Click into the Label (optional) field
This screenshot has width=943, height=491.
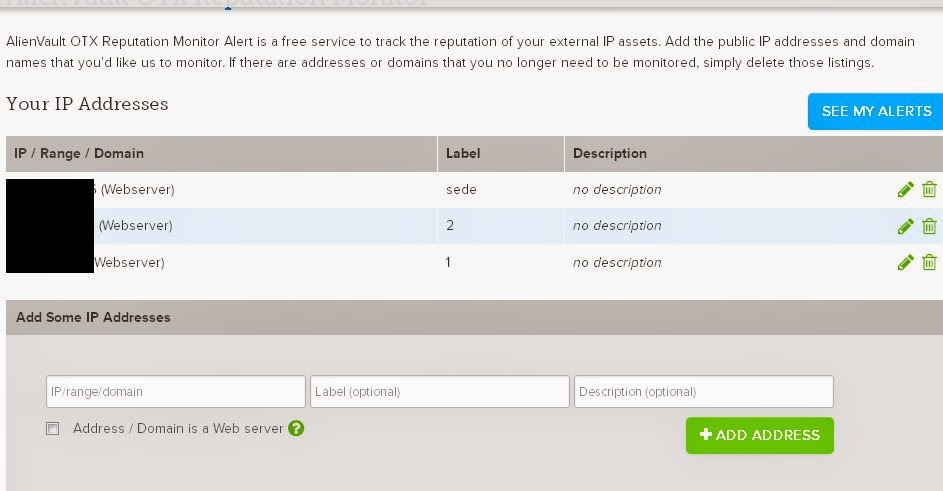440,392
